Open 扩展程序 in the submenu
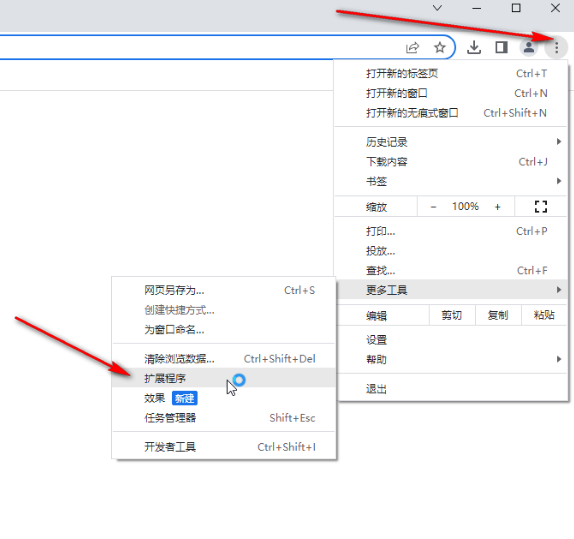The height and width of the screenshot is (539, 574). click(224, 379)
